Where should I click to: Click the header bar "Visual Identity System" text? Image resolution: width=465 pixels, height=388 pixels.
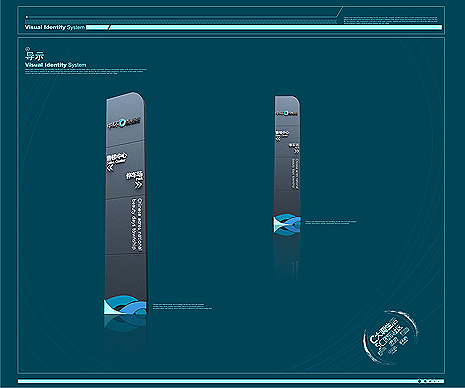(55, 27)
